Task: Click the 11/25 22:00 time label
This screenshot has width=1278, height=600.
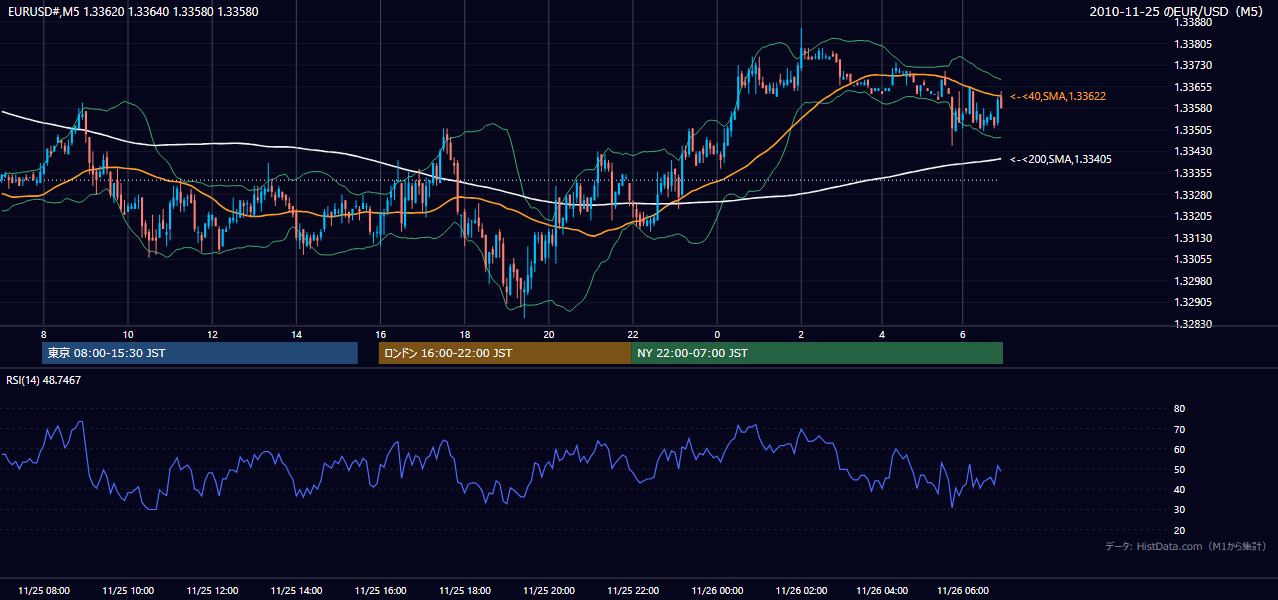Action: coord(633,591)
